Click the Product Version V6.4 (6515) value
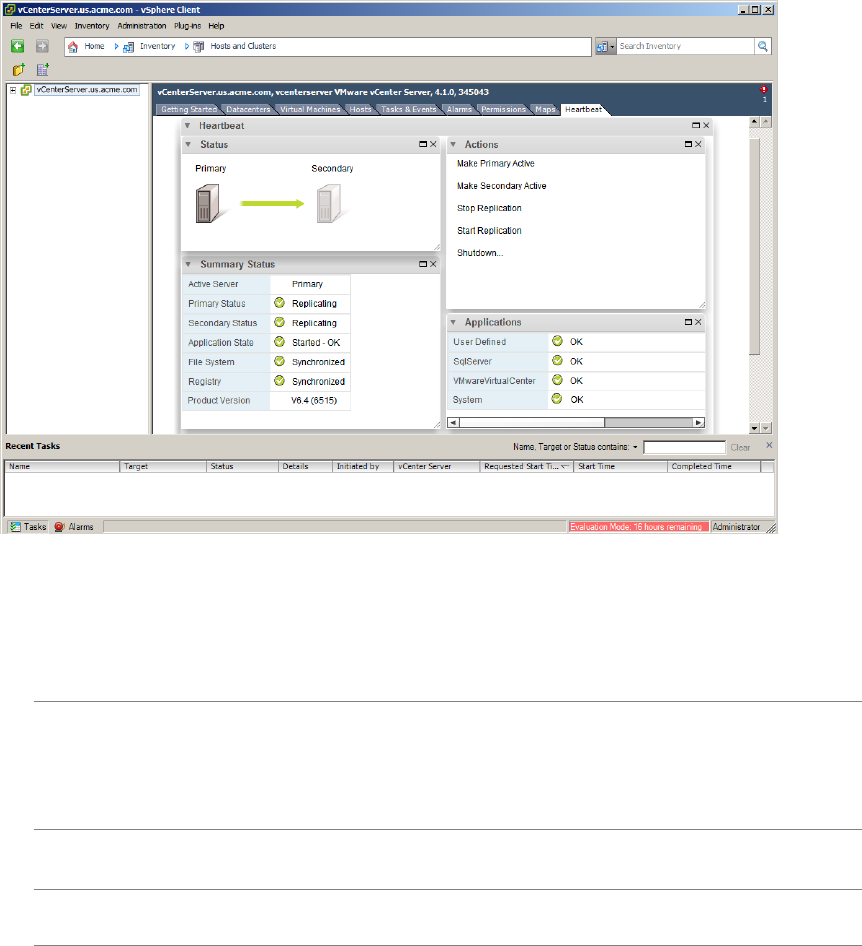Screen dimensions: 862x946 314,401
